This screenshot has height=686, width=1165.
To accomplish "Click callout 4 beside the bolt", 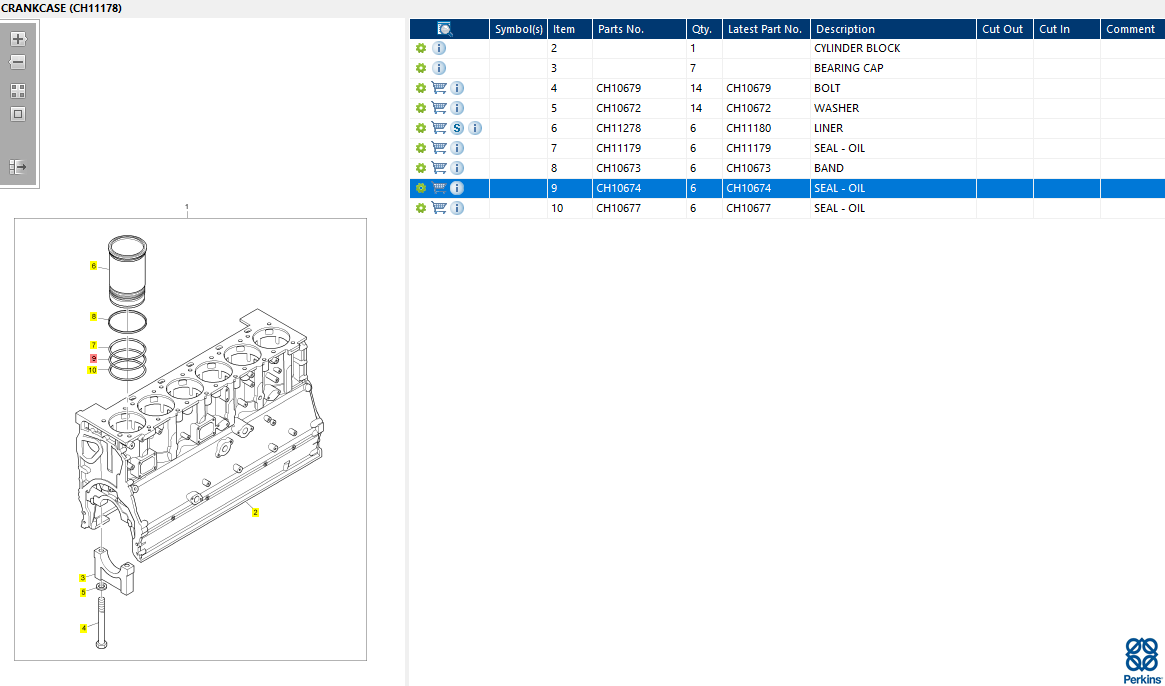I will (x=83, y=628).
